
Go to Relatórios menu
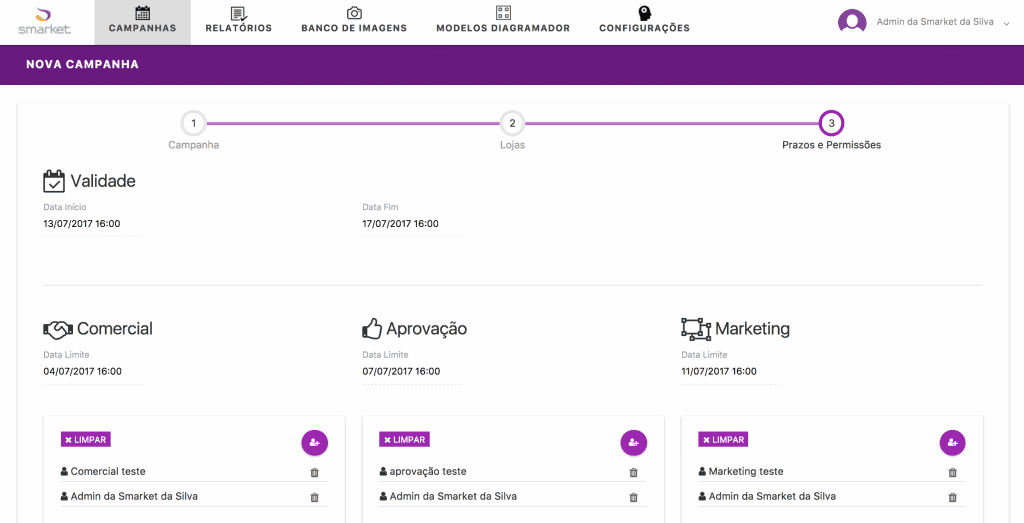pos(238,21)
